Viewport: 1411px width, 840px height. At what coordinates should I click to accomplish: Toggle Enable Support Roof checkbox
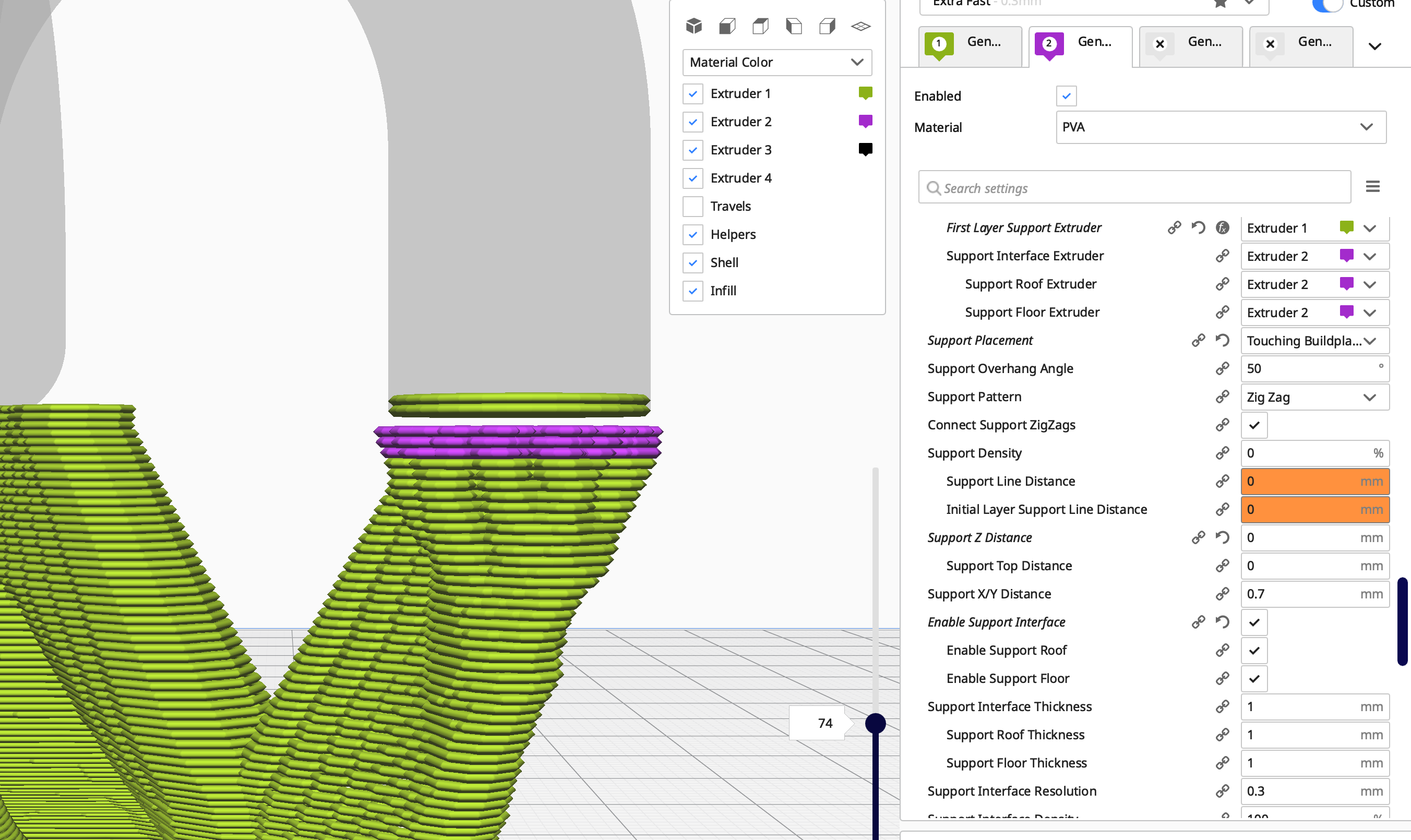pos(1254,651)
